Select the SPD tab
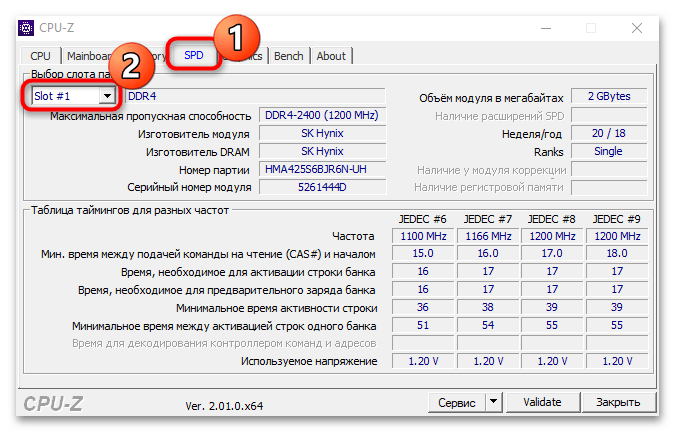This screenshot has width=675, height=432. pyautogui.click(x=194, y=55)
